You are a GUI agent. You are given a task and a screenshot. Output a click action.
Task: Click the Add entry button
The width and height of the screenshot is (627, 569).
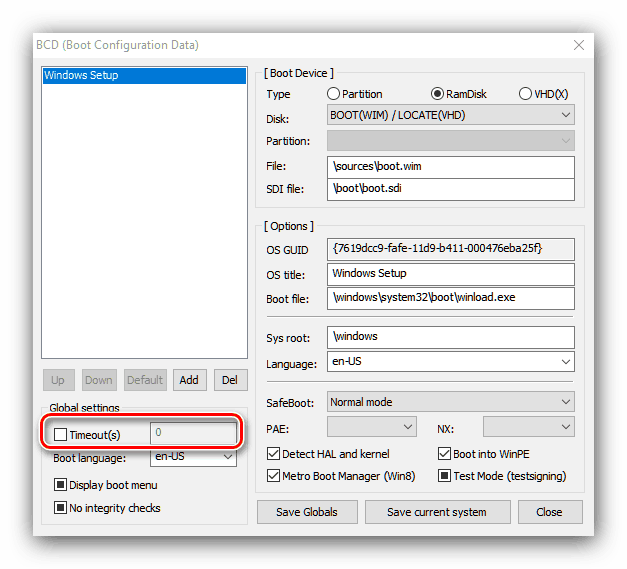pyautogui.click(x=190, y=380)
